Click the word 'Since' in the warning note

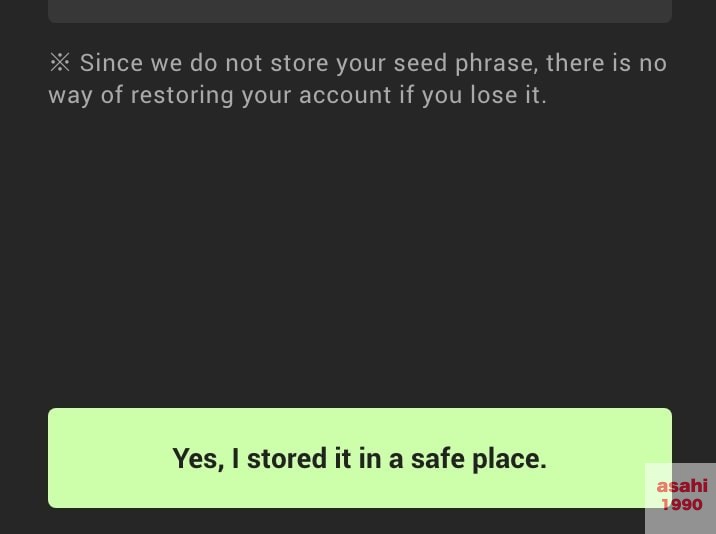point(111,63)
